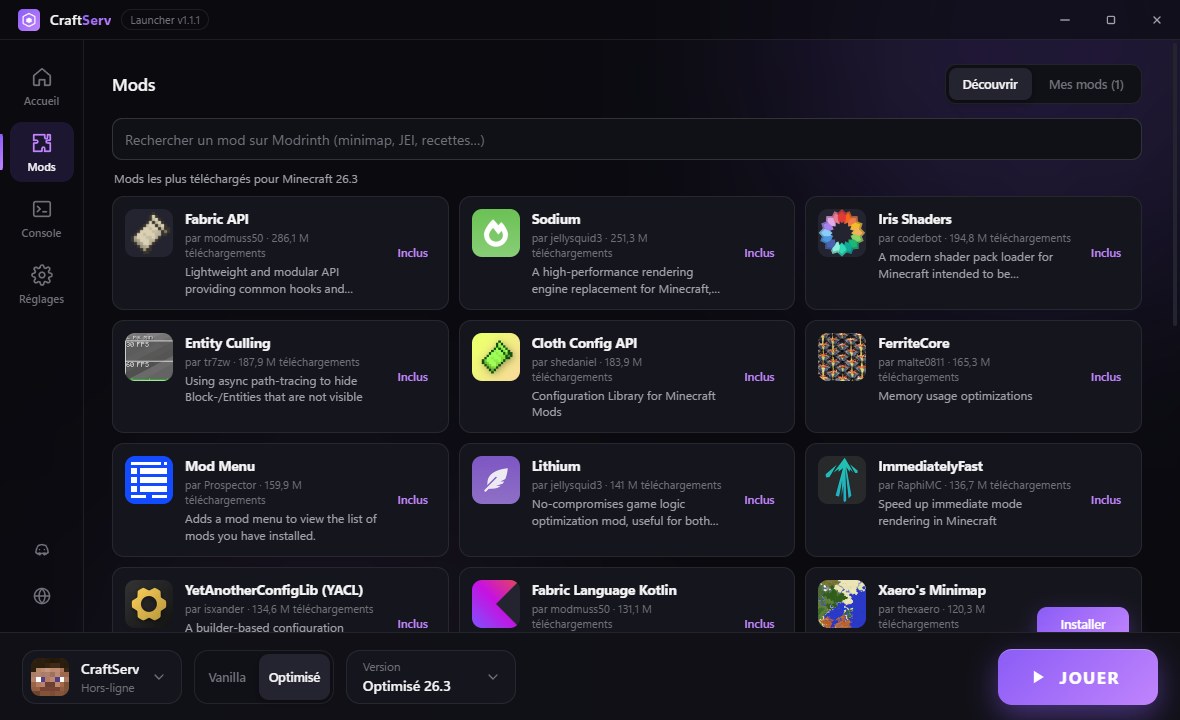The width and height of the screenshot is (1180, 720).
Task: Click the Launcher v1.1.1 version badge
Action: 165,20
